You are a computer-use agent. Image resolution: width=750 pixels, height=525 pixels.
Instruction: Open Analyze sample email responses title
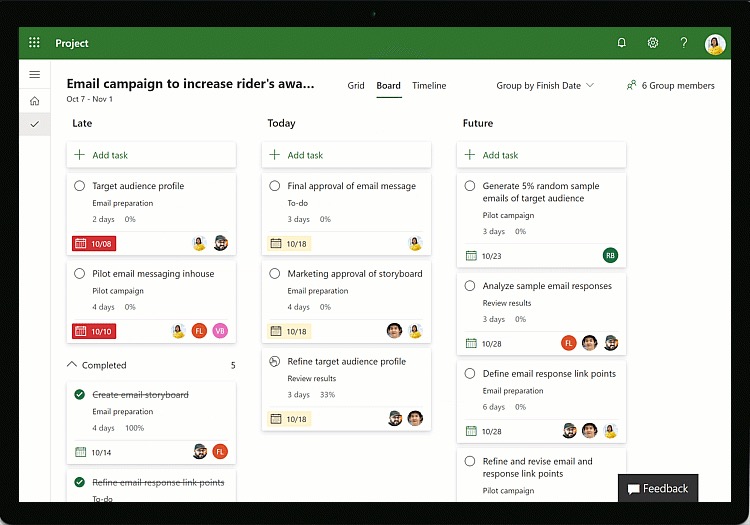coord(547,285)
